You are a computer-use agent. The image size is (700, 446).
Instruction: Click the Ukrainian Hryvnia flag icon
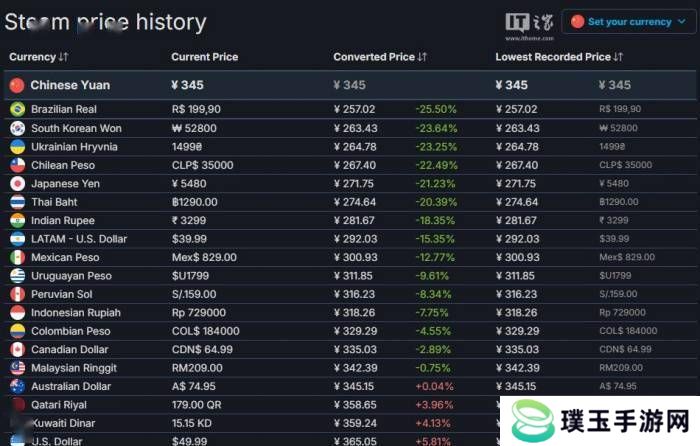[x=17, y=147]
